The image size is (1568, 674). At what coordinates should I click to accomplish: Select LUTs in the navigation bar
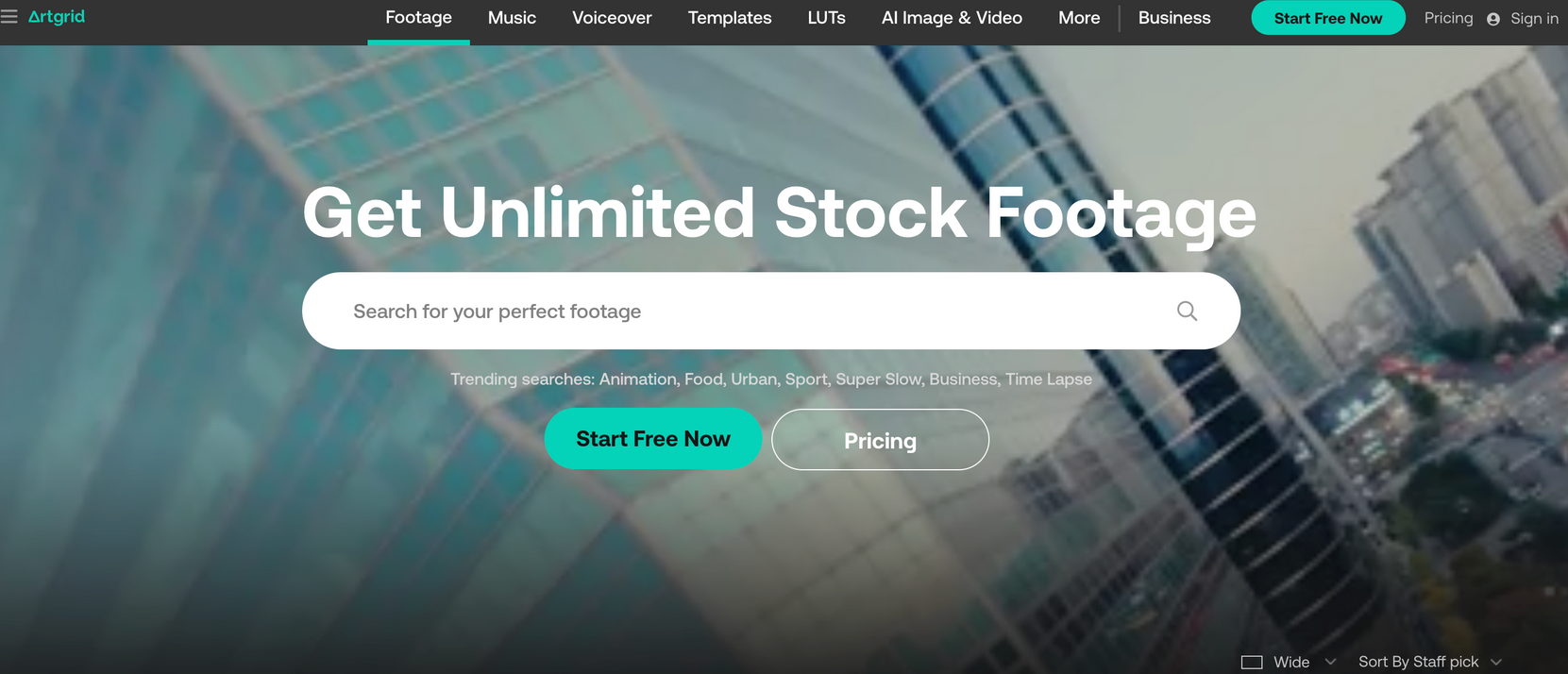(x=826, y=18)
